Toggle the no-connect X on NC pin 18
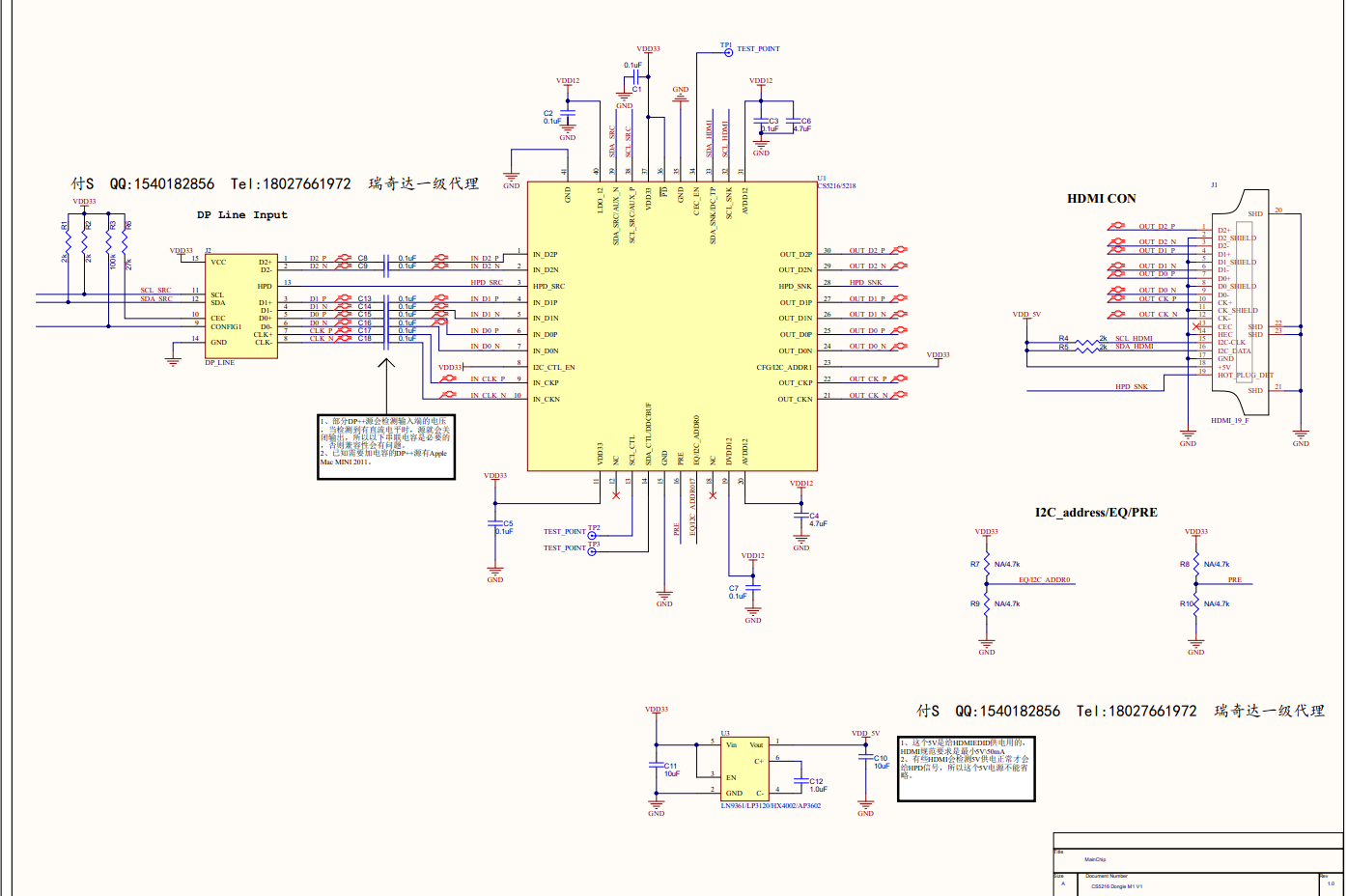This screenshot has height=896, width=1347. pos(713,495)
